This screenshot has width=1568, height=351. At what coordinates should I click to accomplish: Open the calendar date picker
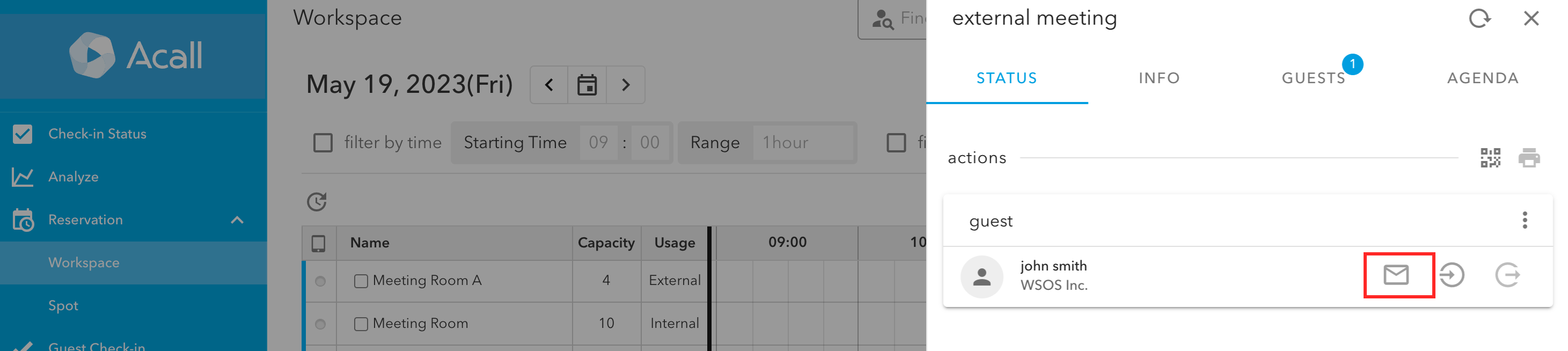pyautogui.click(x=587, y=85)
